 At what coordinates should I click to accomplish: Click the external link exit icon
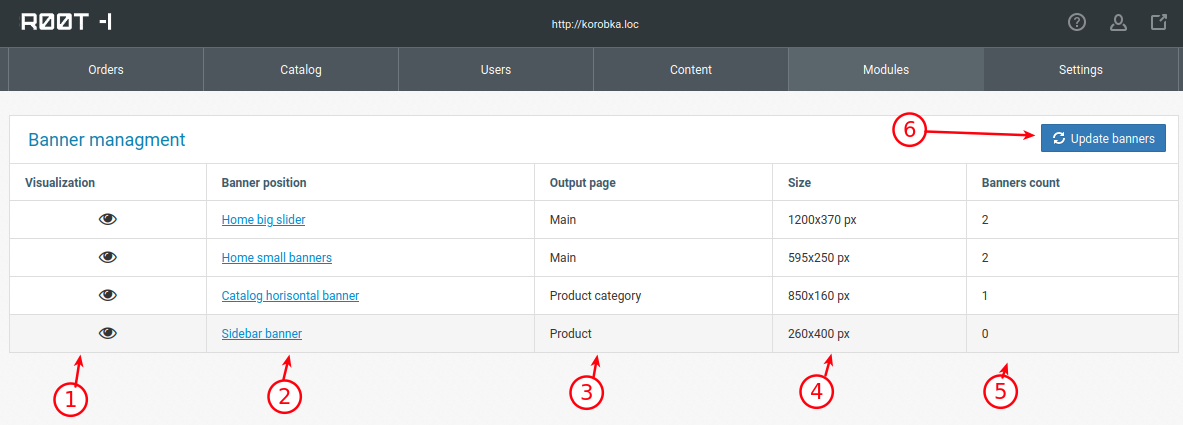coord(1159,23)
